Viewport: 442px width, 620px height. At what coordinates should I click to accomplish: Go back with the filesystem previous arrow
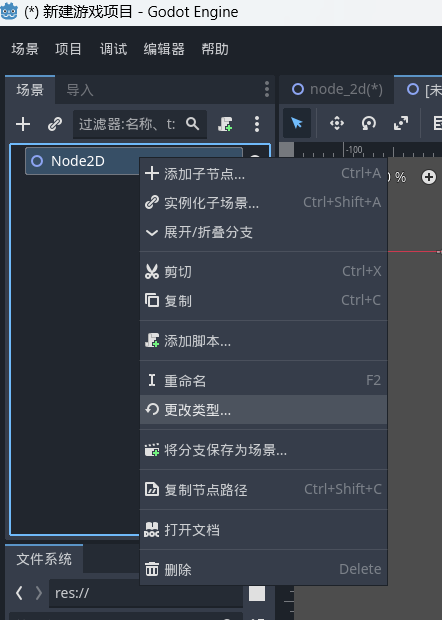click(19, 593)
